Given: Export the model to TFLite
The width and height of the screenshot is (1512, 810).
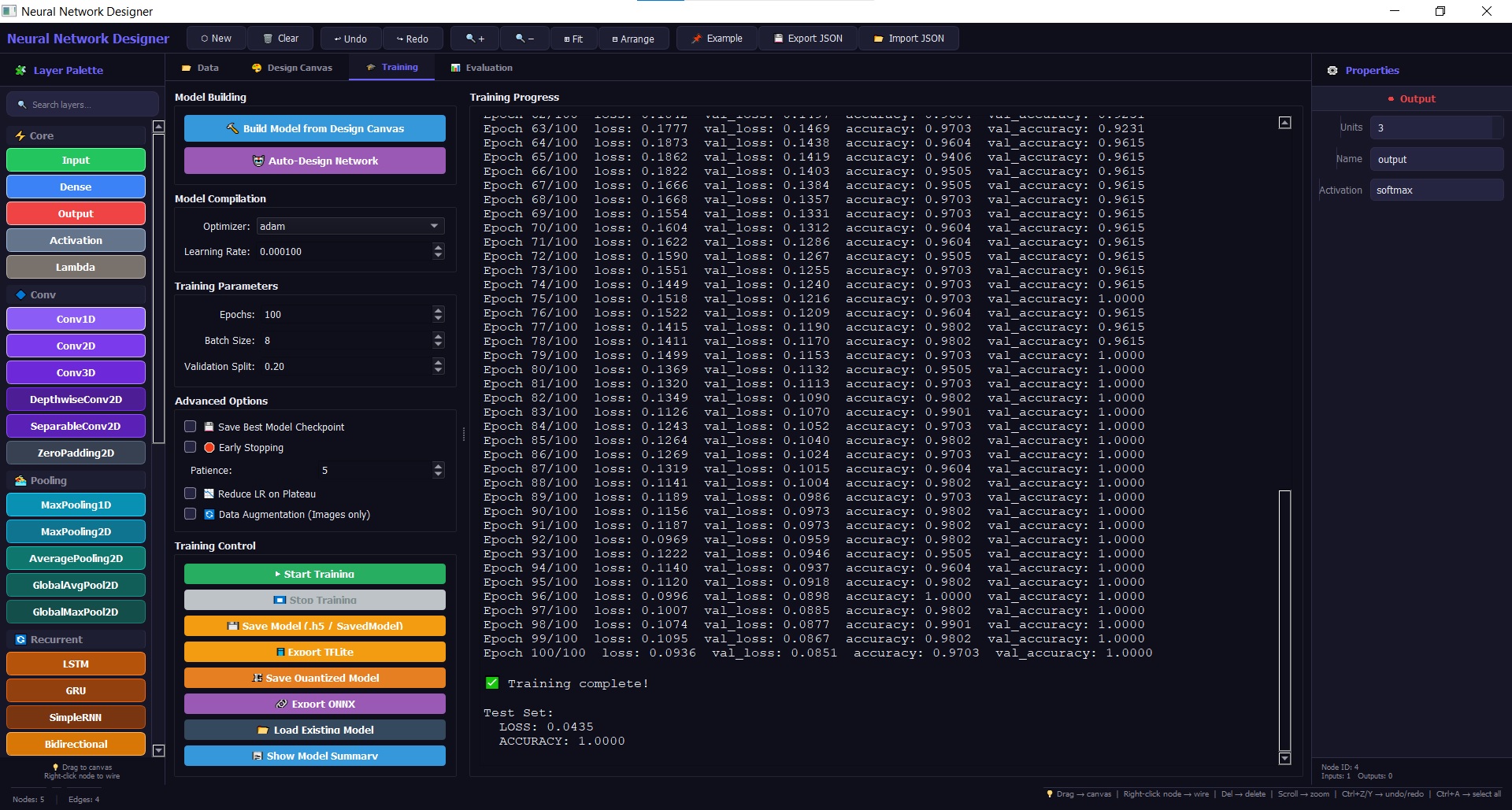Looking at the screenshot, I should point(315,652).
